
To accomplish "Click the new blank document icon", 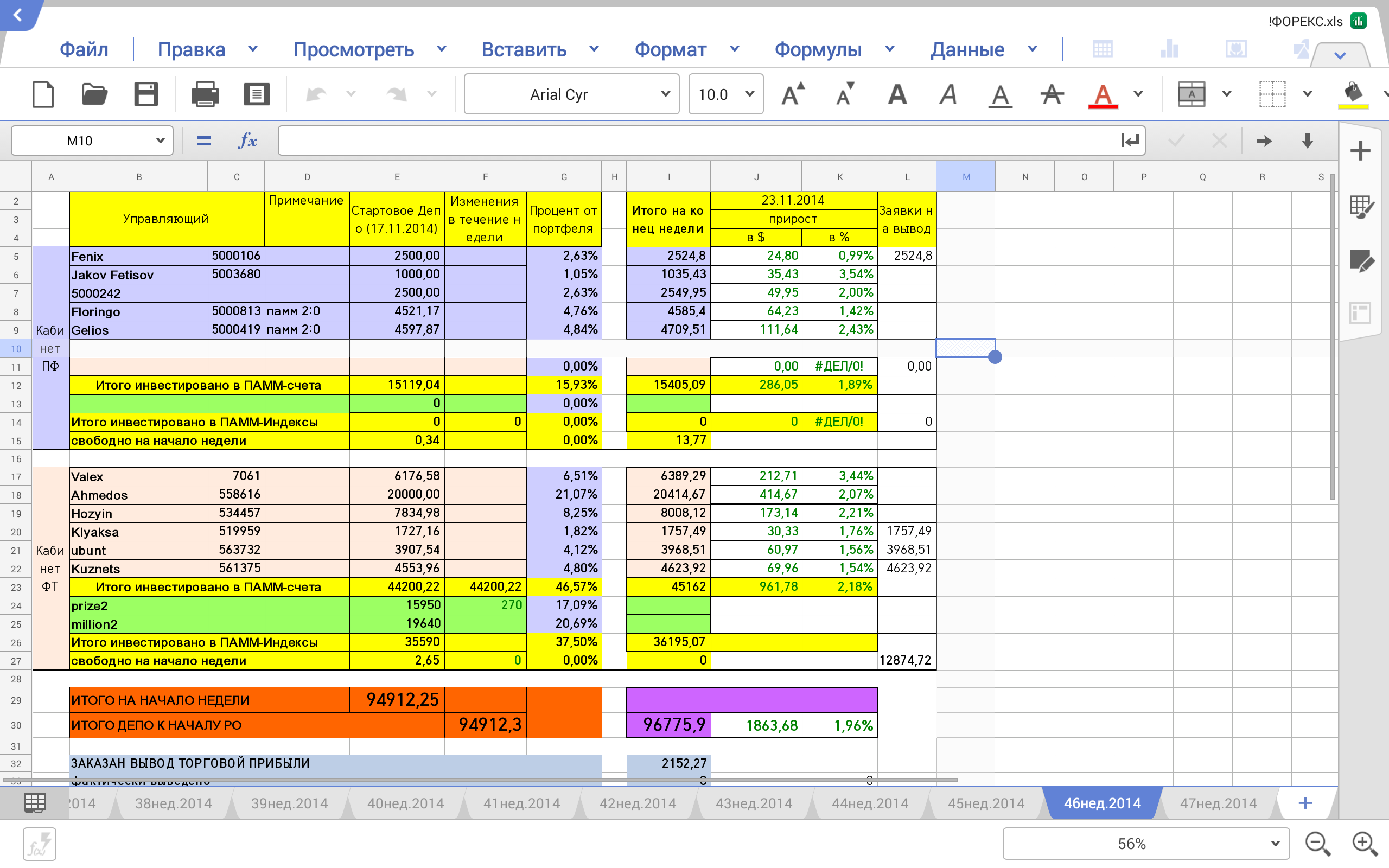I will click(43, 94).
